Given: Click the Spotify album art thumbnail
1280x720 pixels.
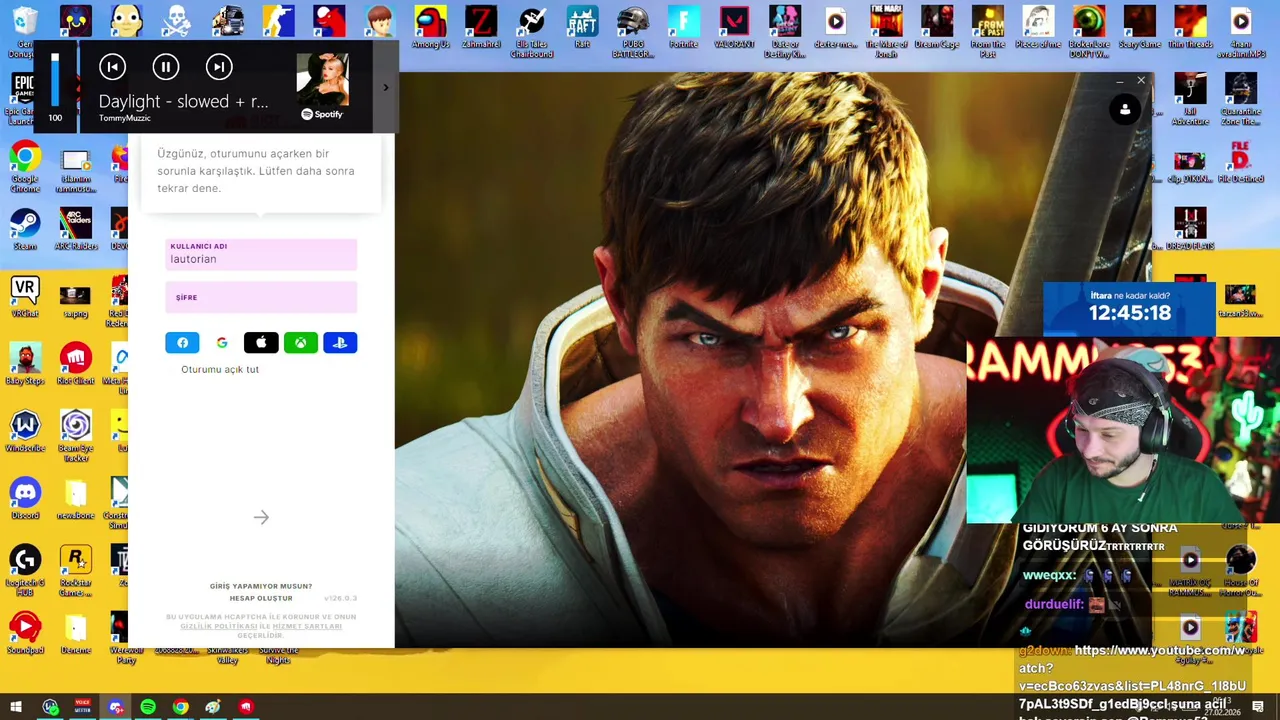Looking at the screenshot, I should pos(322,79).
